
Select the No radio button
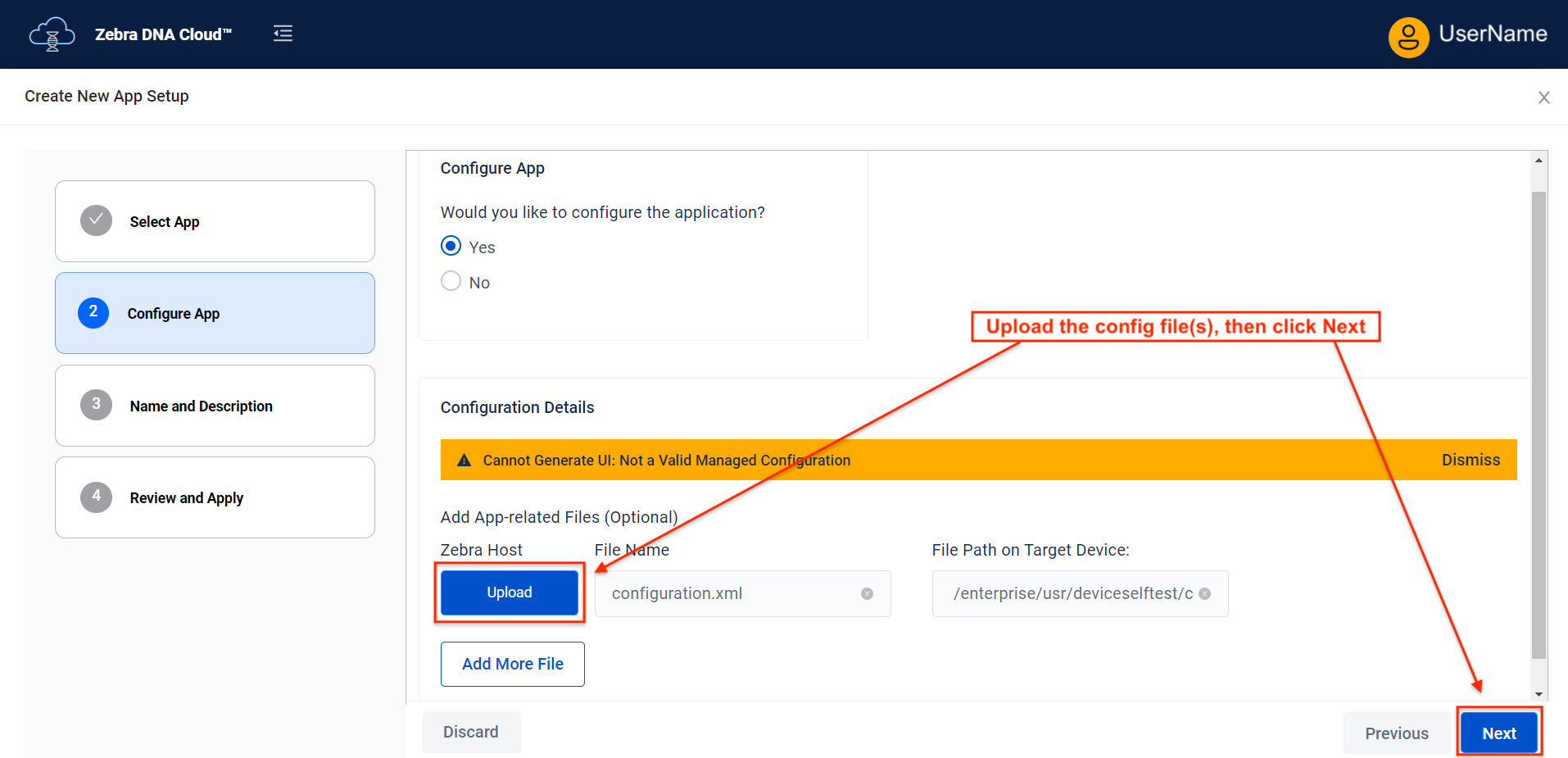pos(451,281)
